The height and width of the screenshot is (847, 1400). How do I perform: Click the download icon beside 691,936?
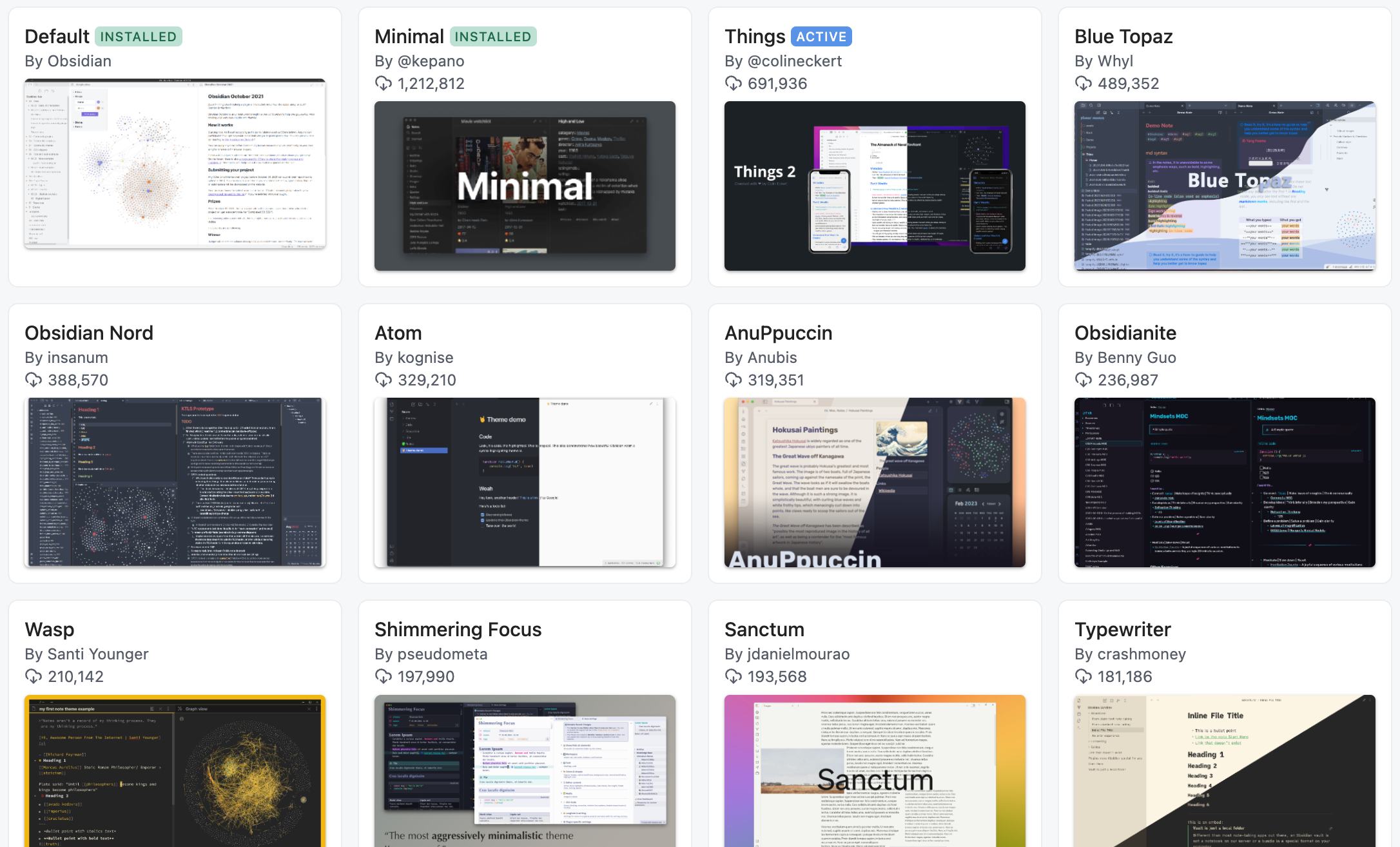(x=734, y=83)
